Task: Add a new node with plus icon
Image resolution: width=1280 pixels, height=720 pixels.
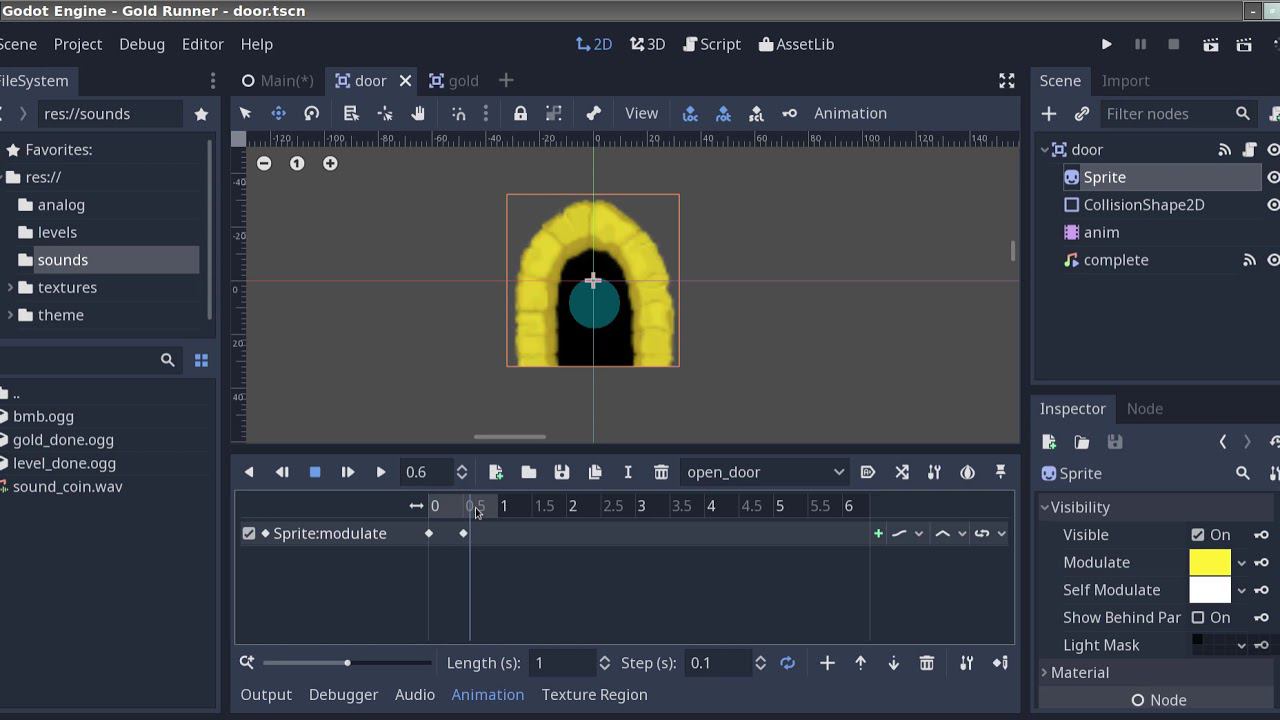Action: 1049,113
